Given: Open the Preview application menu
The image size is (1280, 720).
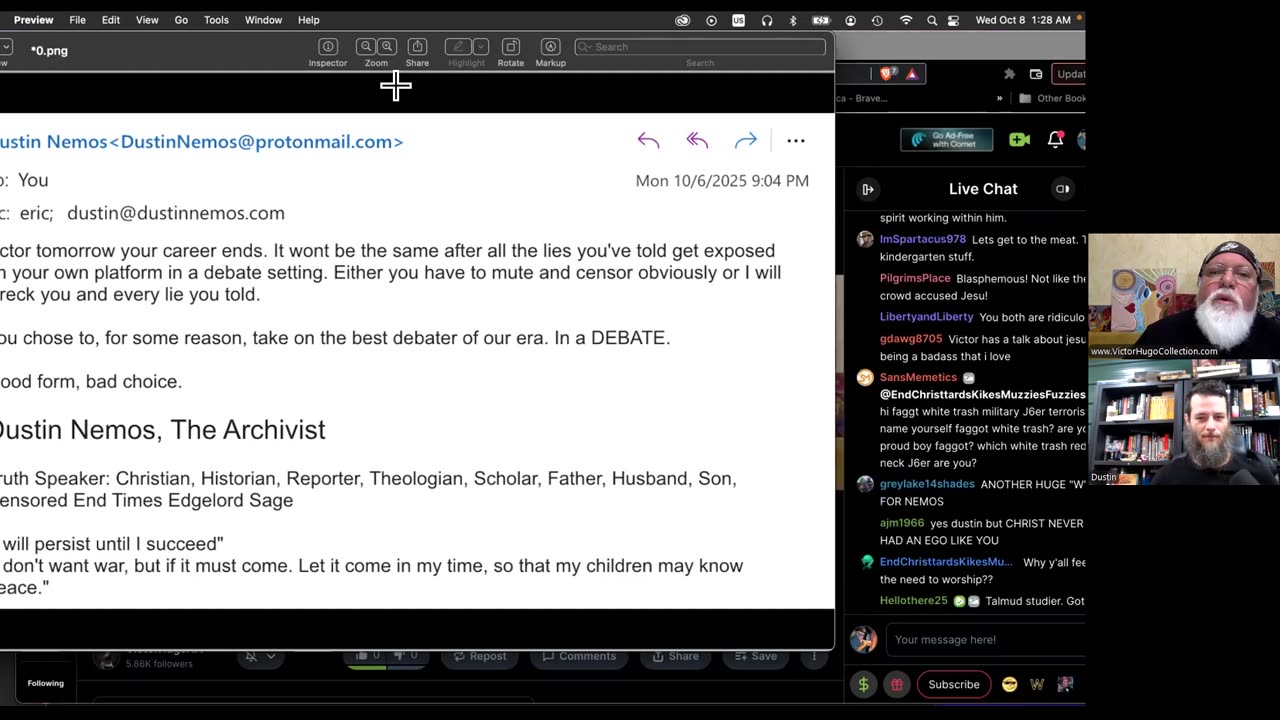Looking at the screenshot, I should coord(34,20).
